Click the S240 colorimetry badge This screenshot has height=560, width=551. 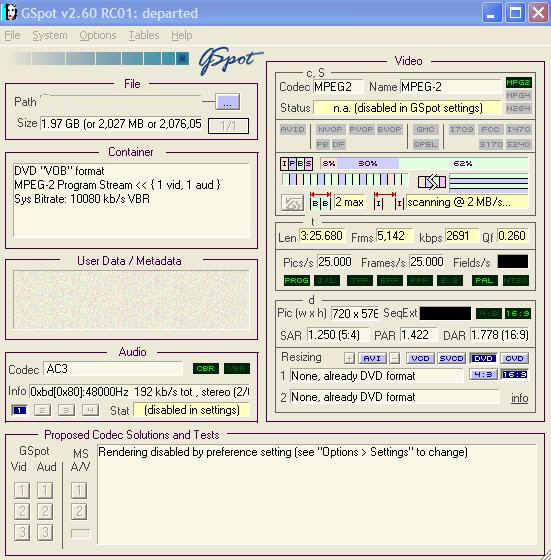pyautogui.click(x=519, y=144)
